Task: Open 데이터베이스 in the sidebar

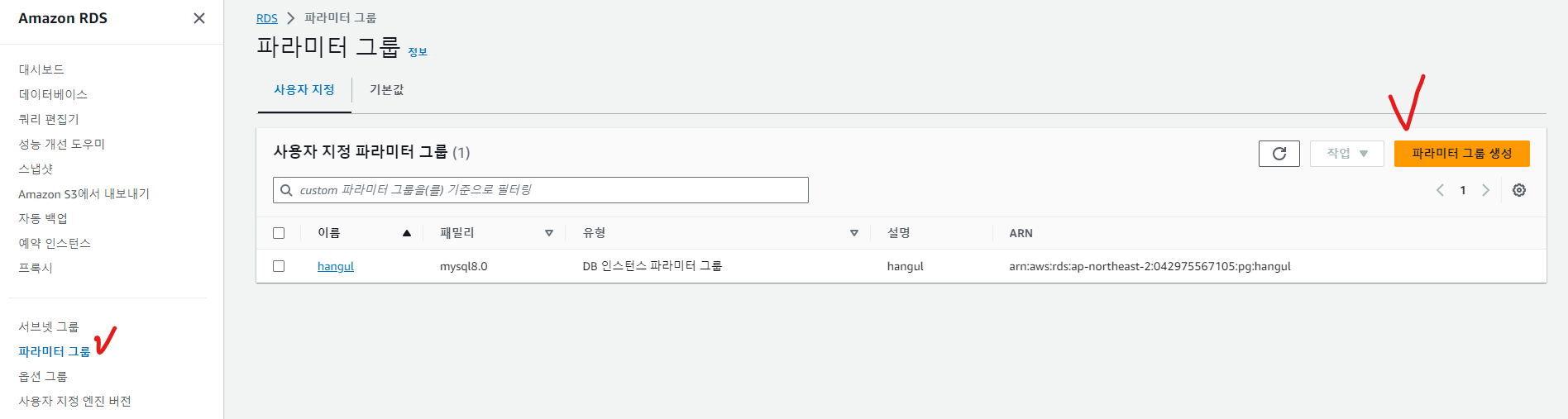Action: [53, 94]
